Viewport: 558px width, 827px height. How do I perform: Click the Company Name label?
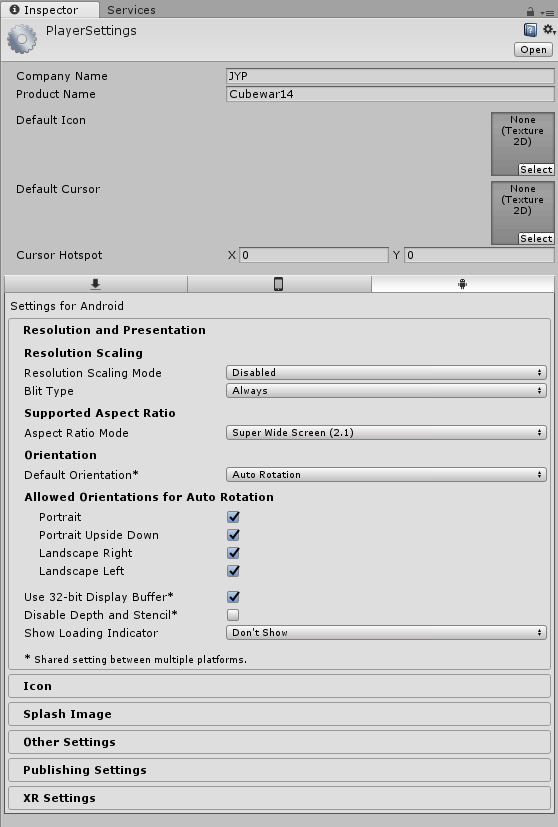62,76
